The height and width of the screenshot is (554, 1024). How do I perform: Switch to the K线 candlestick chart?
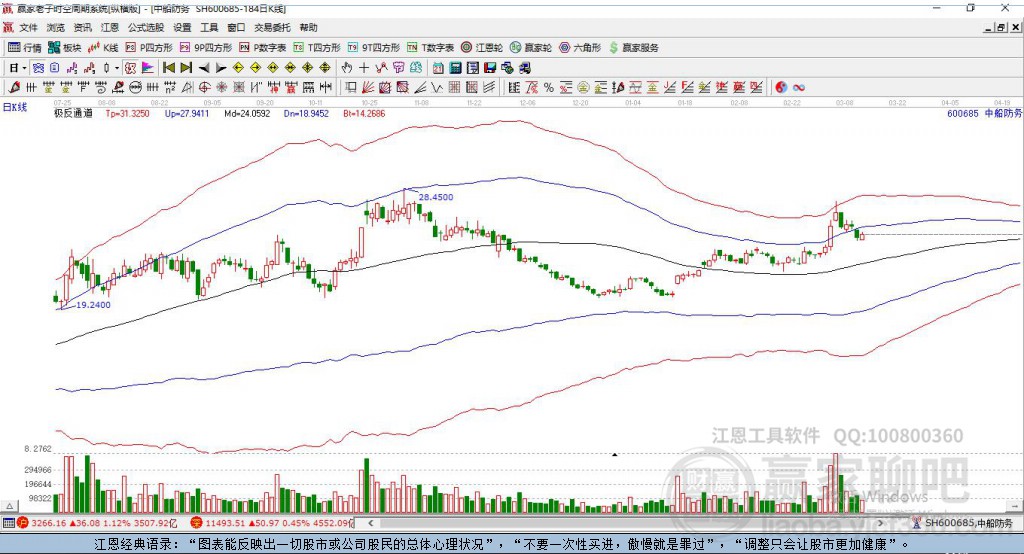click(x=103, y=48)
